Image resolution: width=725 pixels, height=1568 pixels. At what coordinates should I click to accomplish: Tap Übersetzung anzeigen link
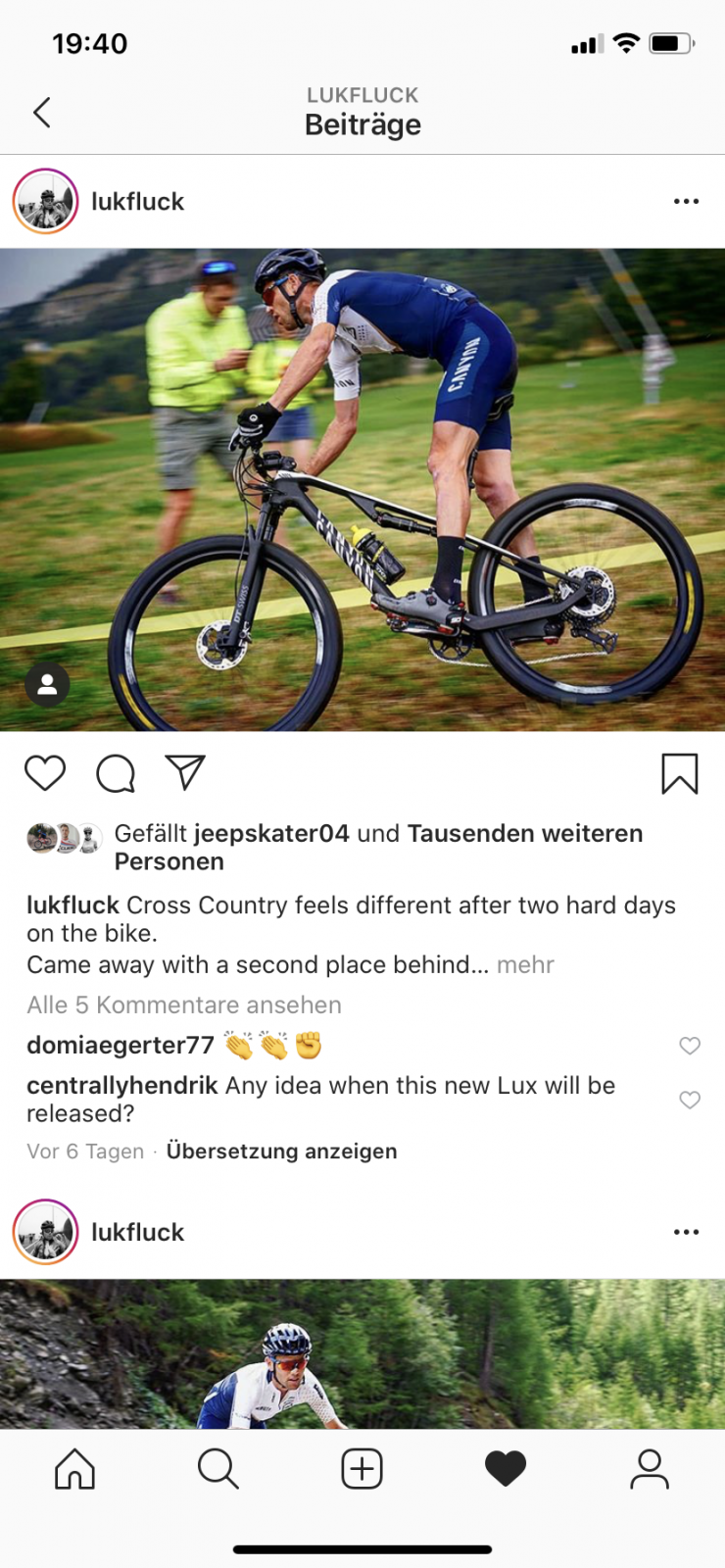pos(282,1151)
